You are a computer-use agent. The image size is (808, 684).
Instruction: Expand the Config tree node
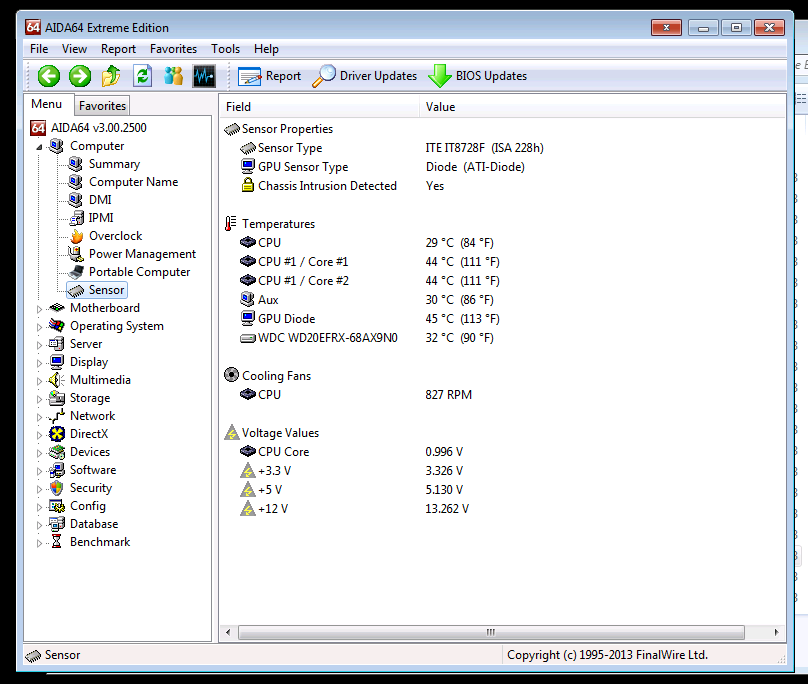[x=40, y=507]
